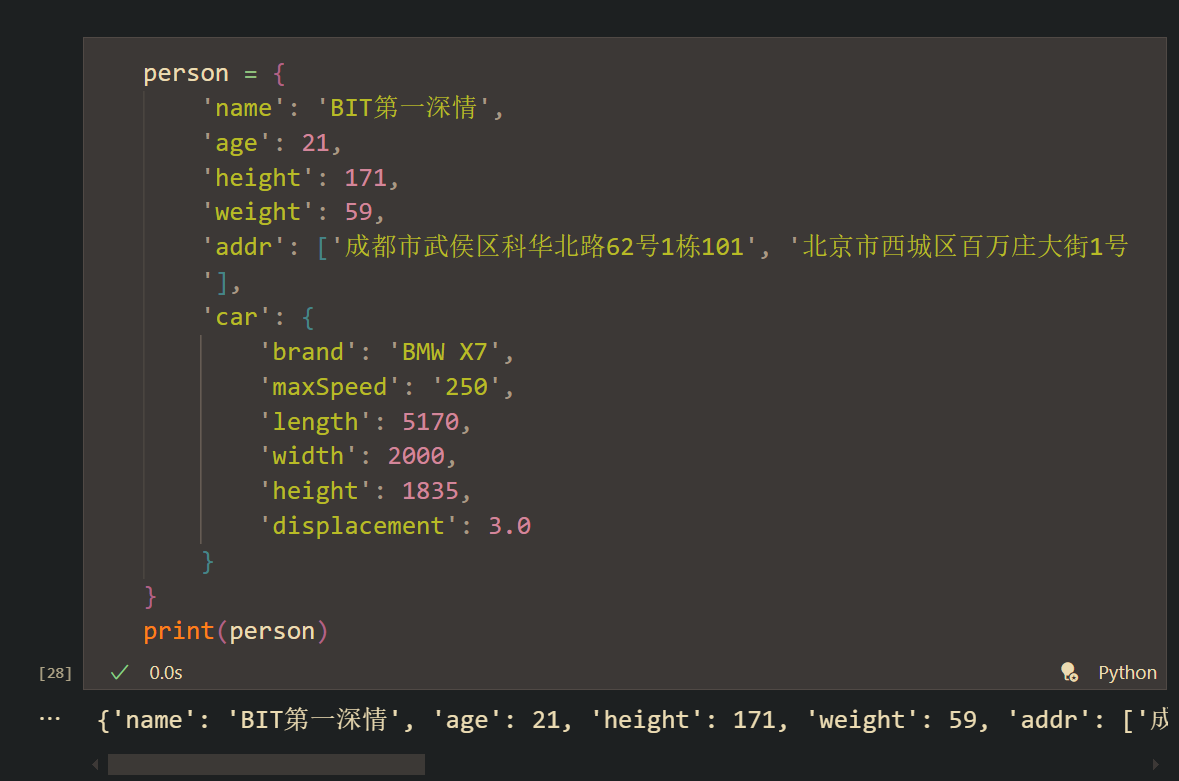
Task: Click the displacement value 3.0
Action: coord(509,525)
